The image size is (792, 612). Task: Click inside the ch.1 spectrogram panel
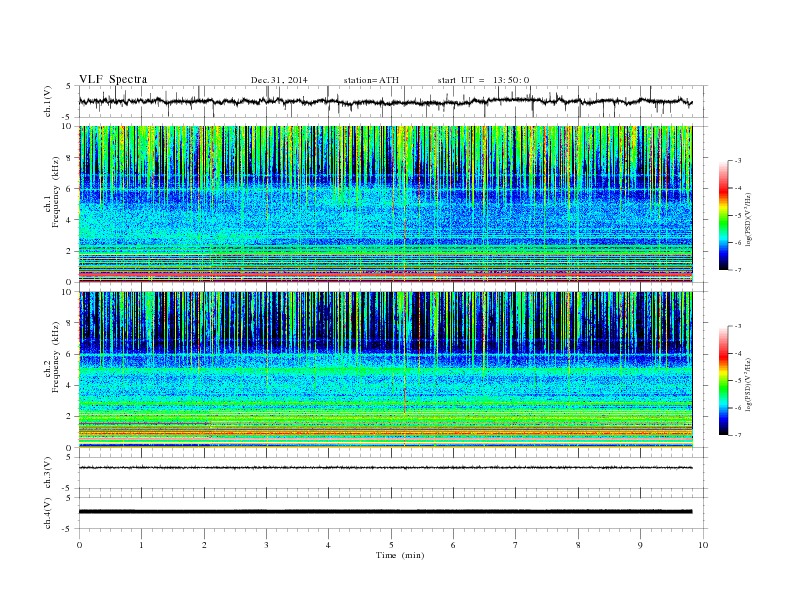tap(385, 204)
